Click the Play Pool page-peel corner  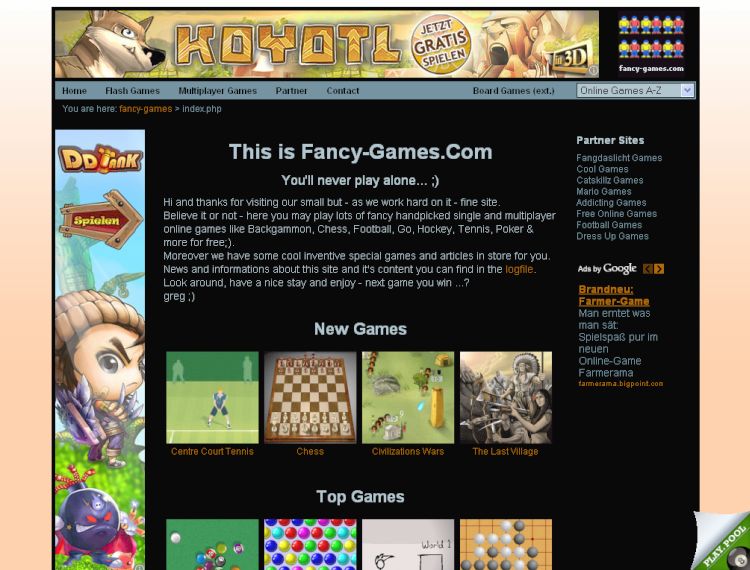(x=722, y=542)
